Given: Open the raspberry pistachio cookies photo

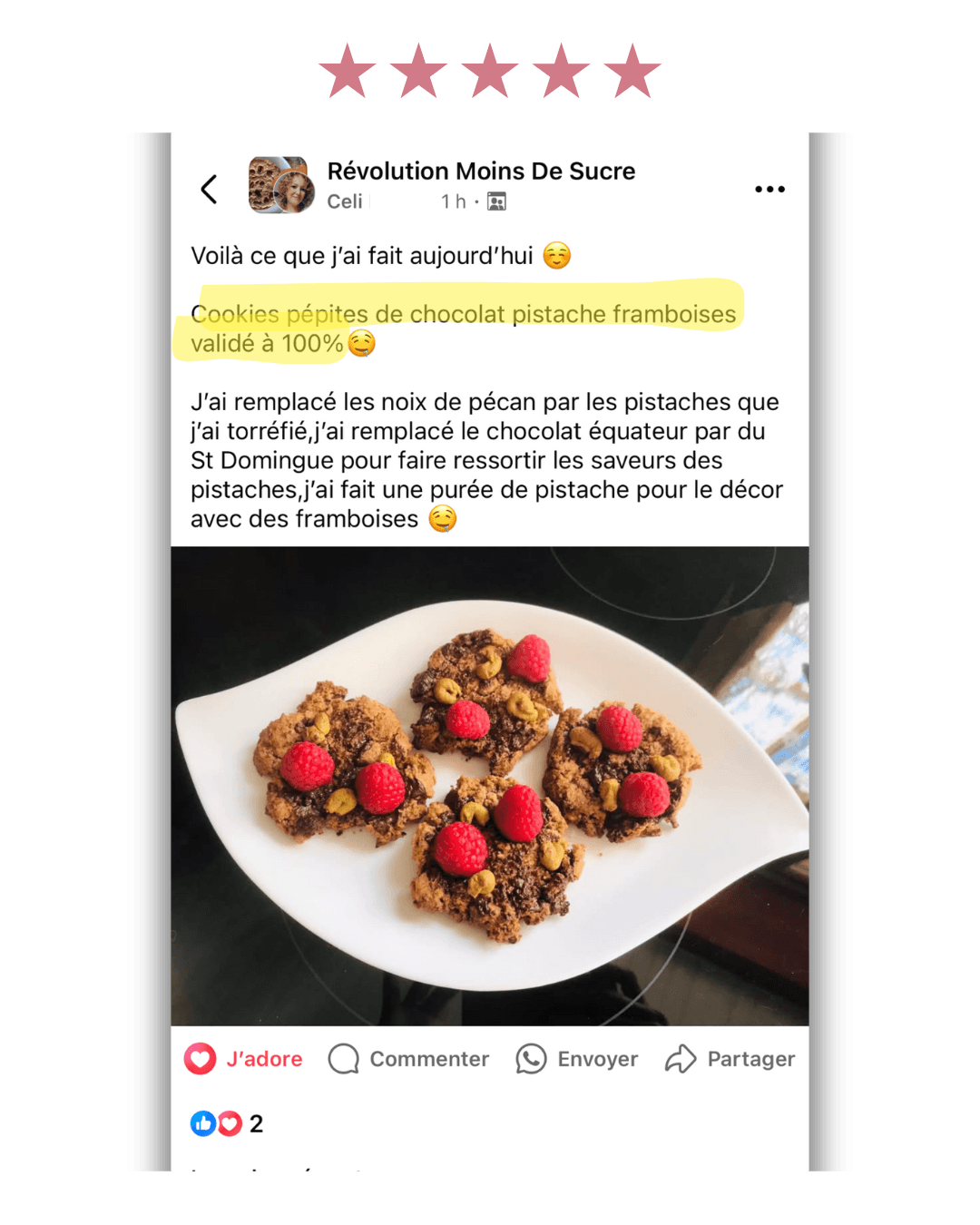Looking at the screenshot, I should (490, 786).
